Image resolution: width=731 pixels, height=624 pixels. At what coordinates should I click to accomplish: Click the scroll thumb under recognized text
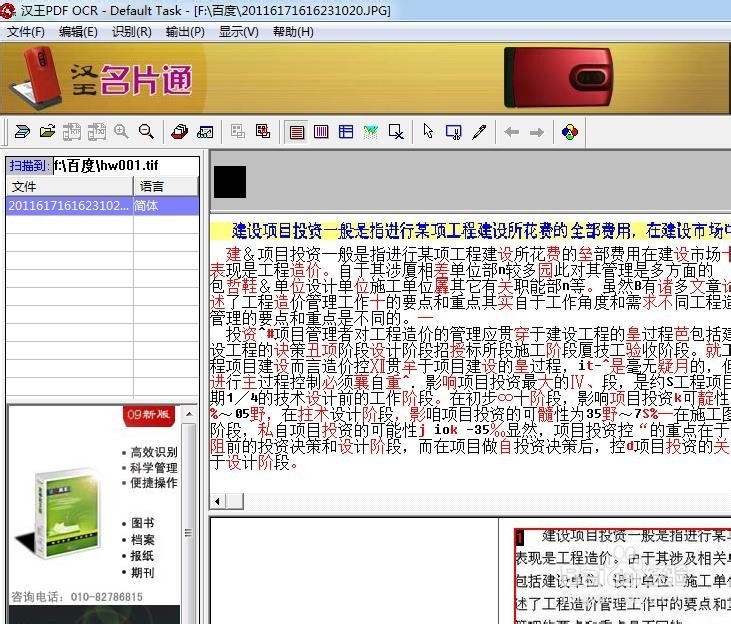235,501
